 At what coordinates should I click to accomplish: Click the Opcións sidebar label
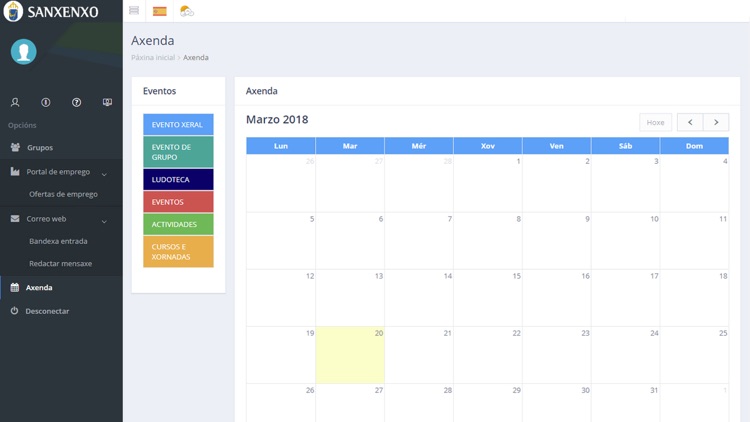pos(22,125)
